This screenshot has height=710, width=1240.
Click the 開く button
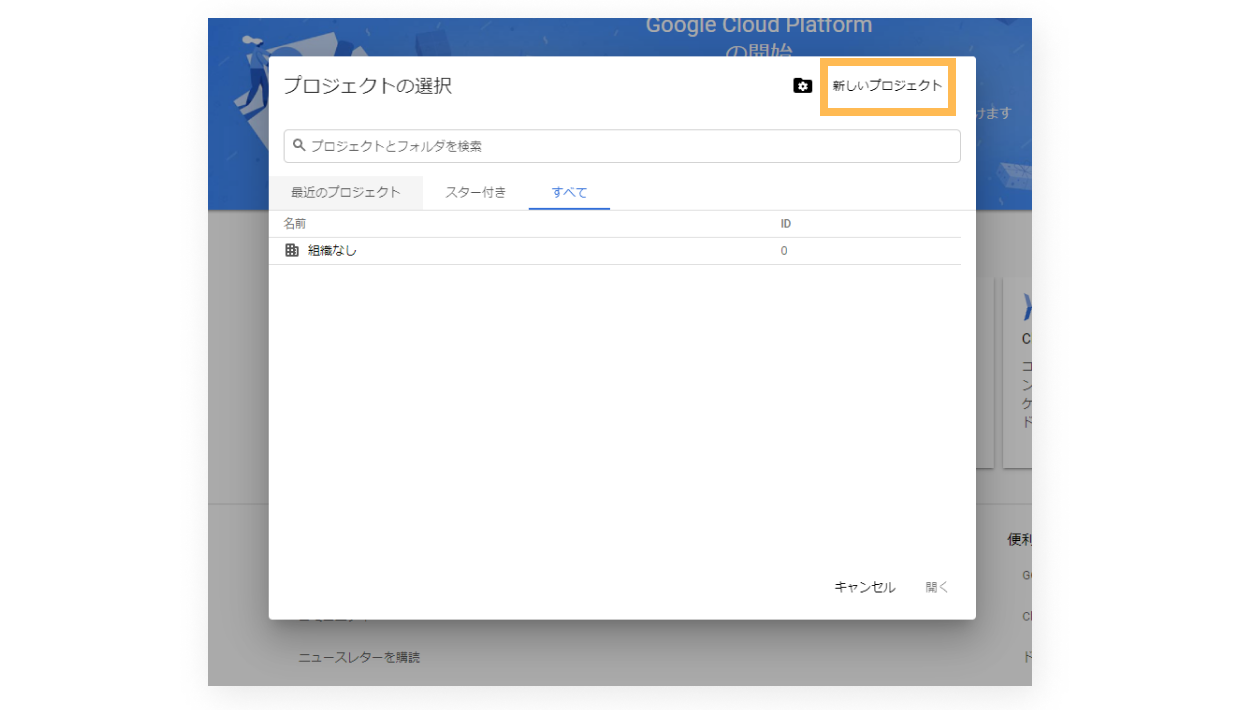(936, 587)
